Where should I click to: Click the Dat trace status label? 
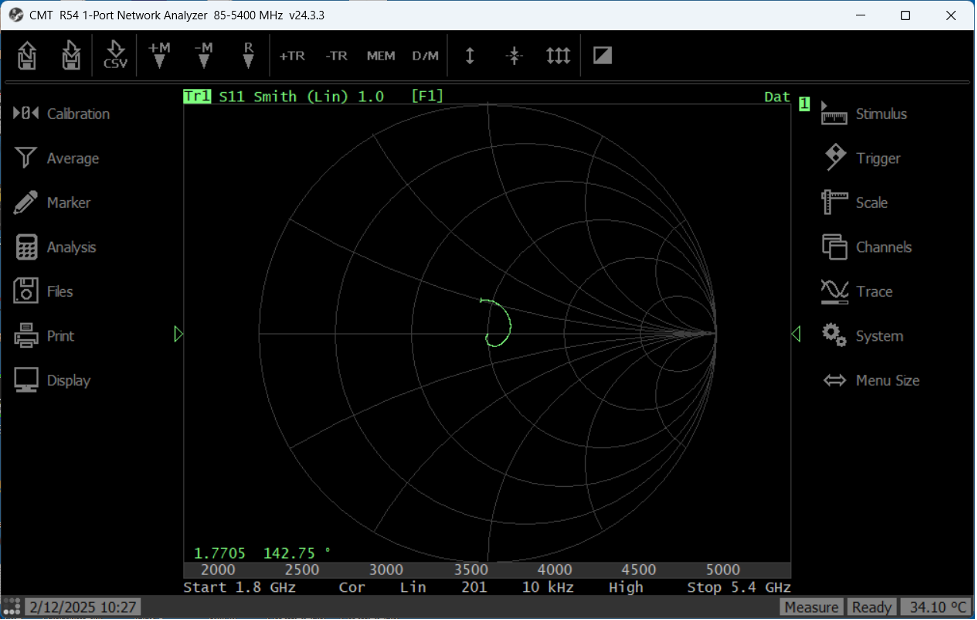tap(777, 97)
